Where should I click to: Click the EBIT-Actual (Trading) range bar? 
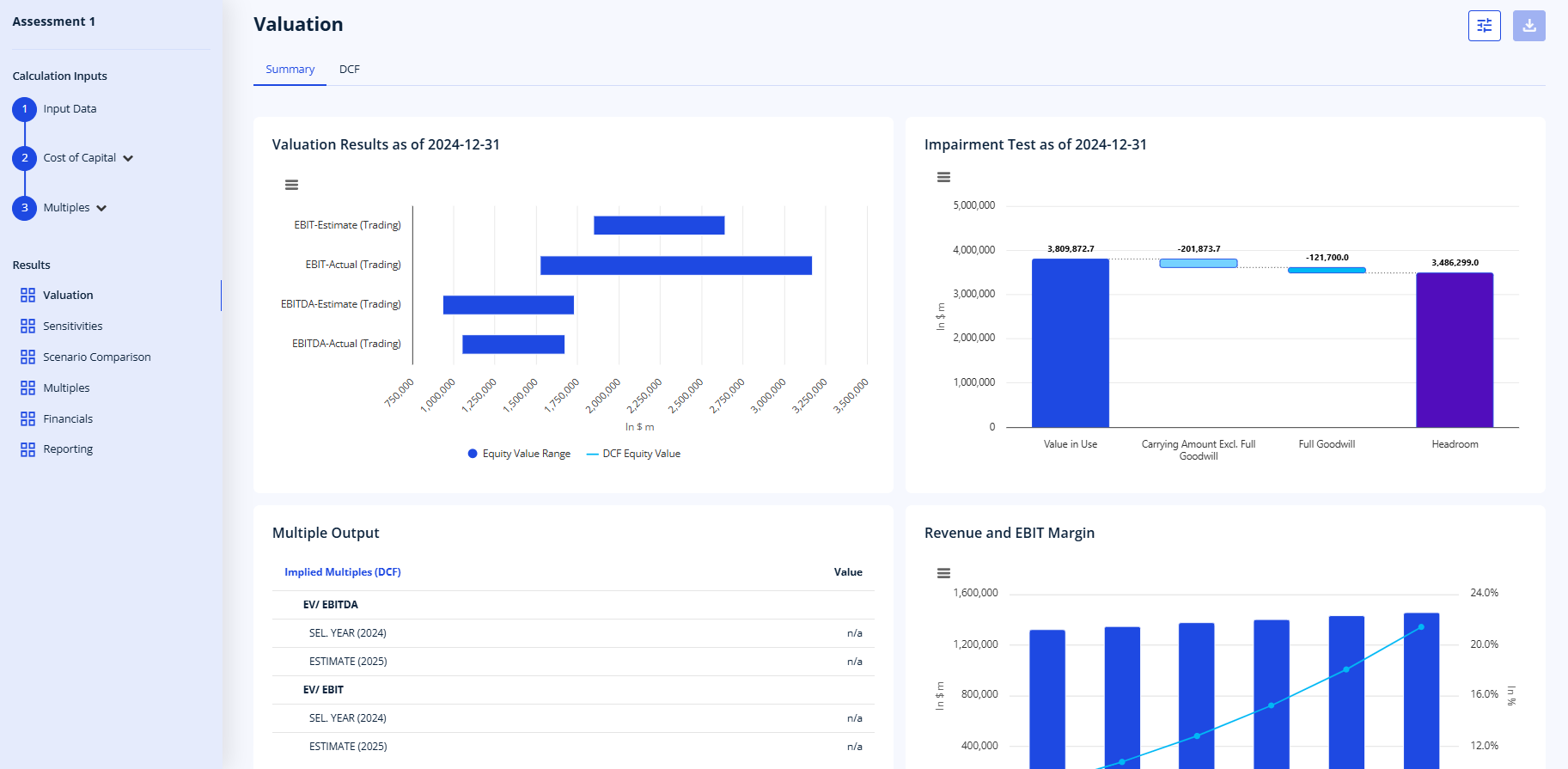(676, 265)
